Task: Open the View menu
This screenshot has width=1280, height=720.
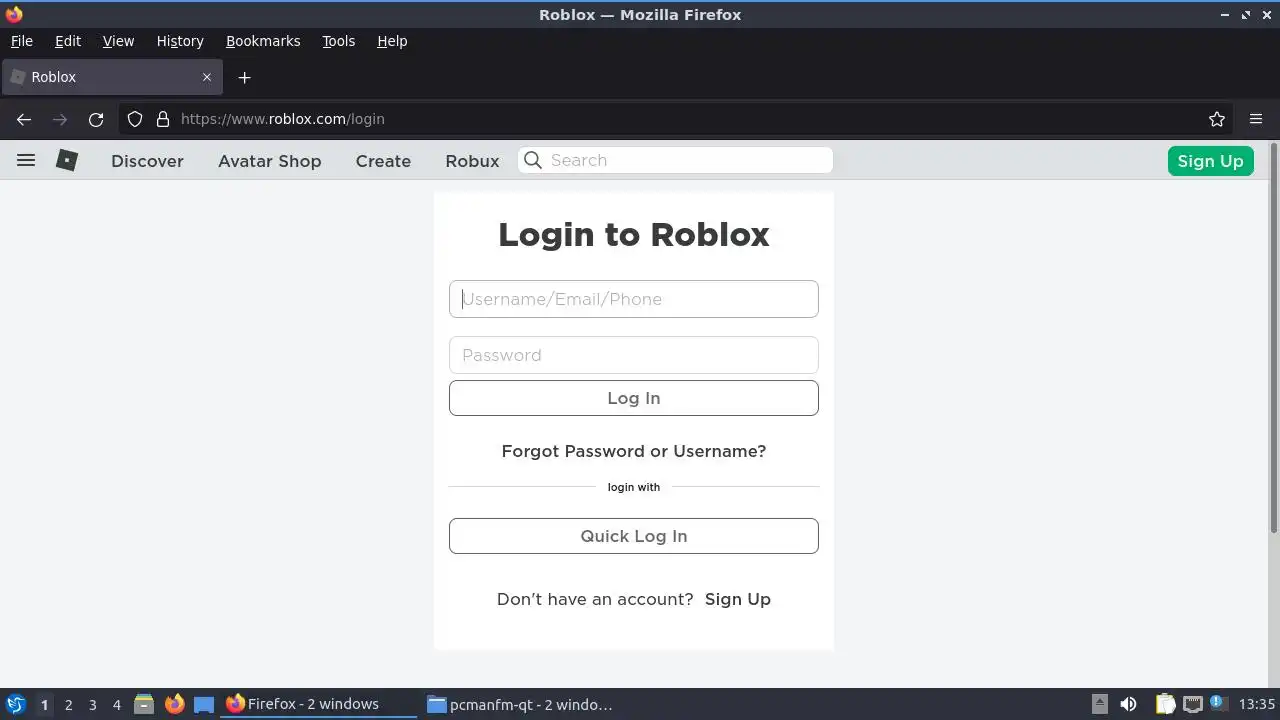Action: [x=118, y=41]
